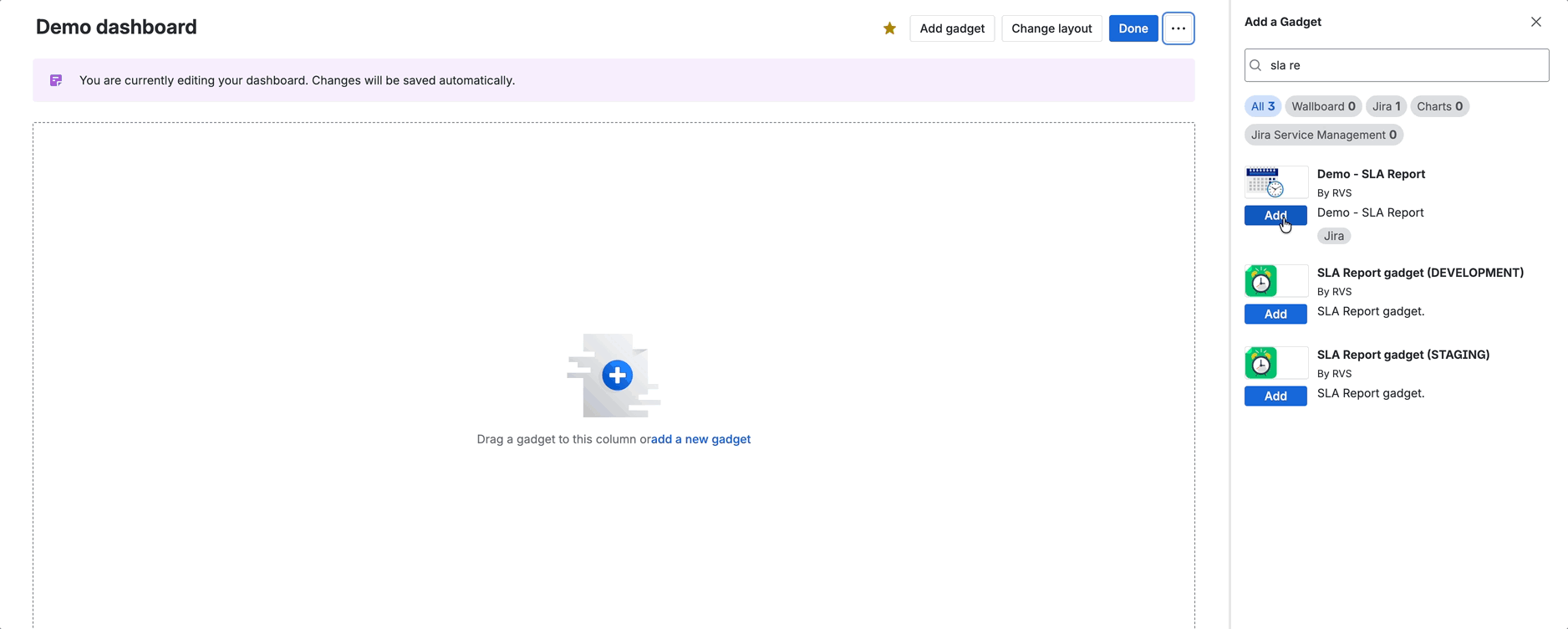Select the All 3 filter tab
Screen dimensions: 1568x629
[1262, 106]
